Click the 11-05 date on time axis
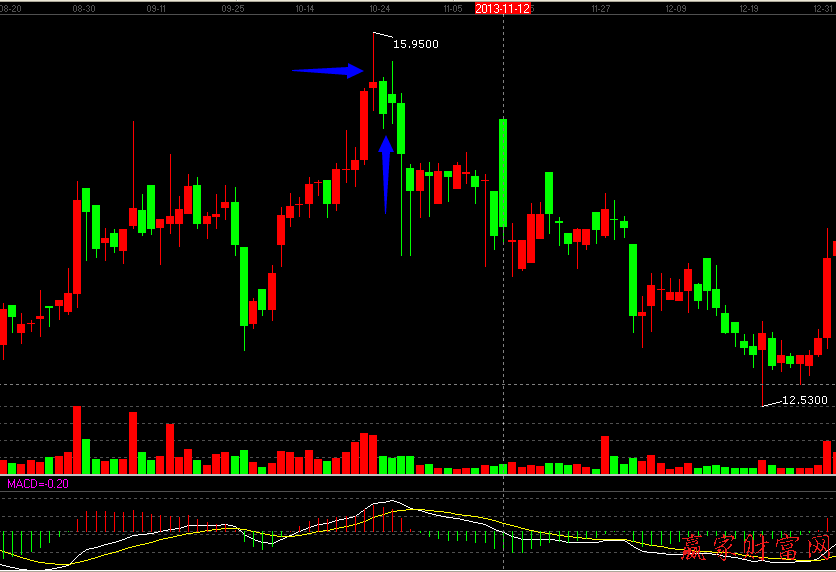 tap(452, 8)
